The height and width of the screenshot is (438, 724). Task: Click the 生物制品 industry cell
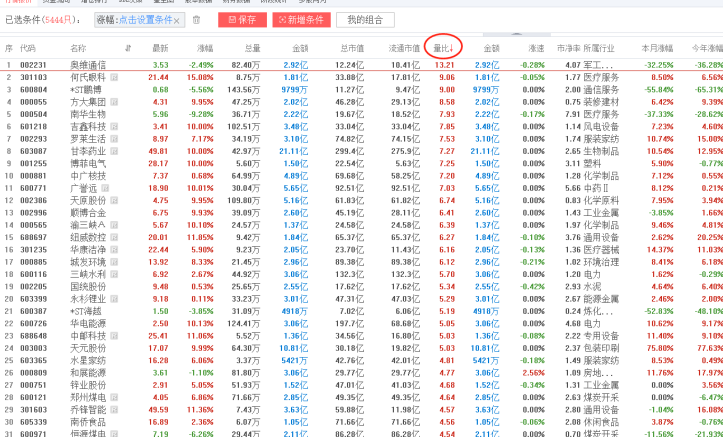pyautogui.click(x=601, y=151)
